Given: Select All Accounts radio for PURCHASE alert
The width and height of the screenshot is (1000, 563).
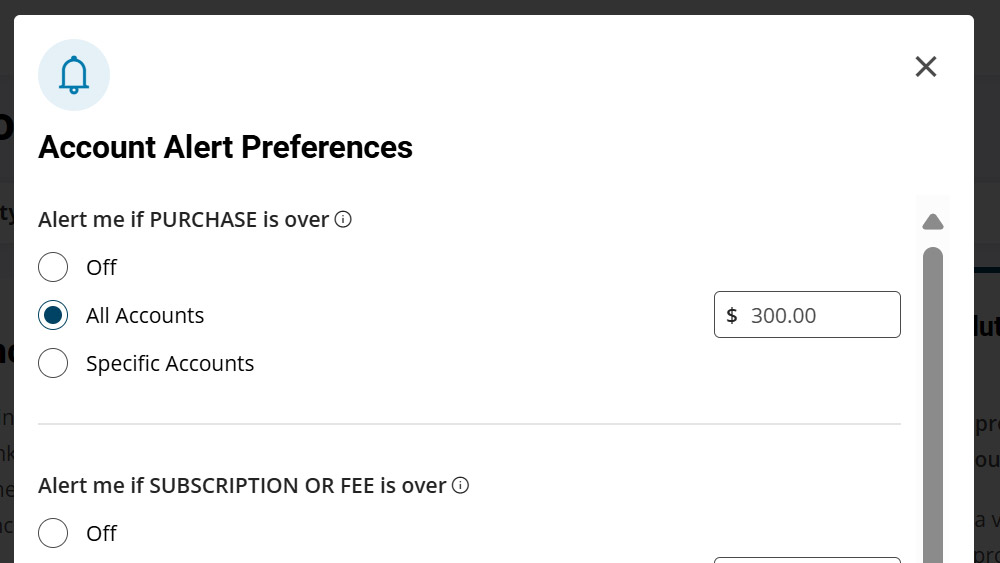Looking at the screenshot, I should point(53,315).
